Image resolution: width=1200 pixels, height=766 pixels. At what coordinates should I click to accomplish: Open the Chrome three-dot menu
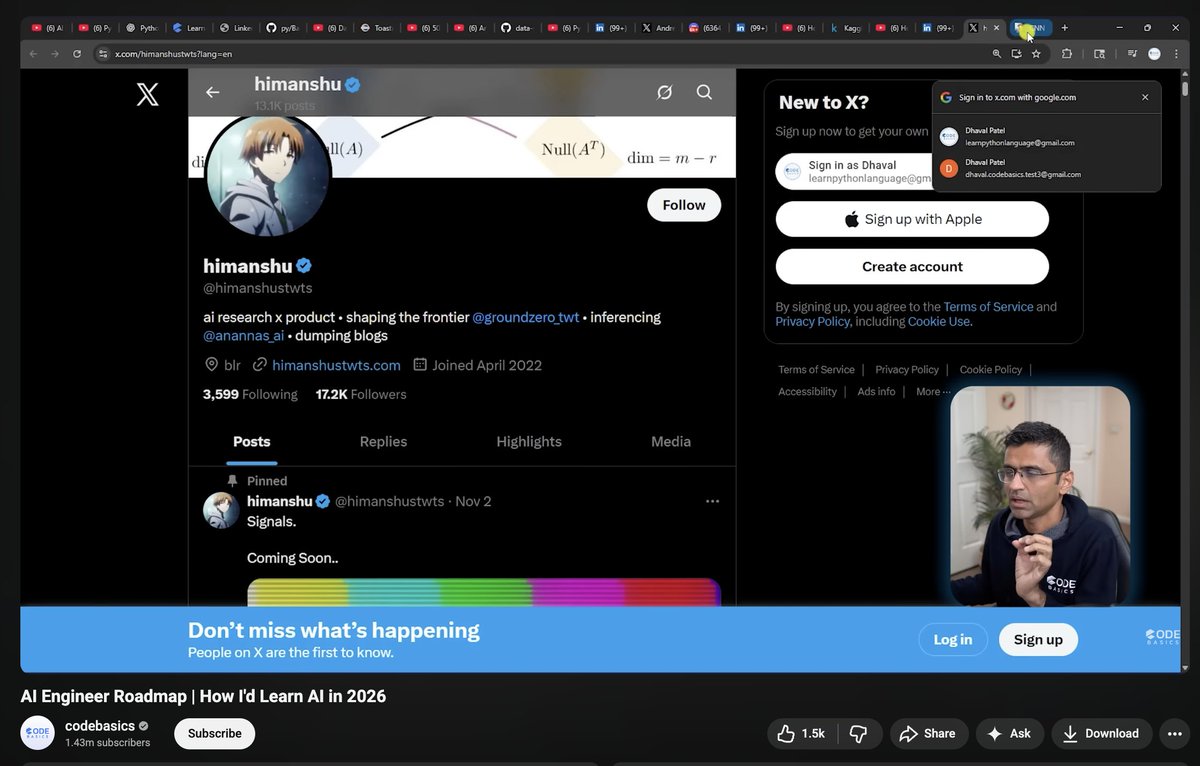coord(1174,55)
